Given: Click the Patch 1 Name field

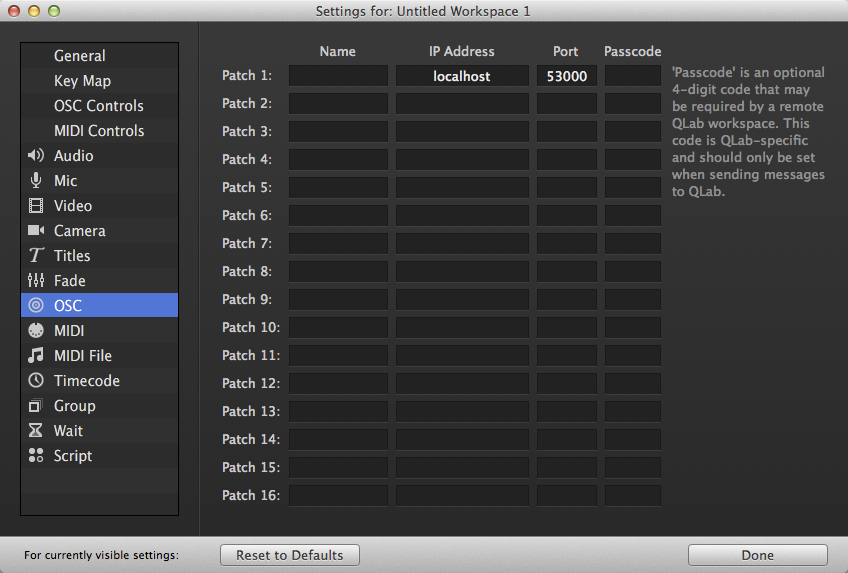Looking at the screenshot, I should click(x=338, y=76).
